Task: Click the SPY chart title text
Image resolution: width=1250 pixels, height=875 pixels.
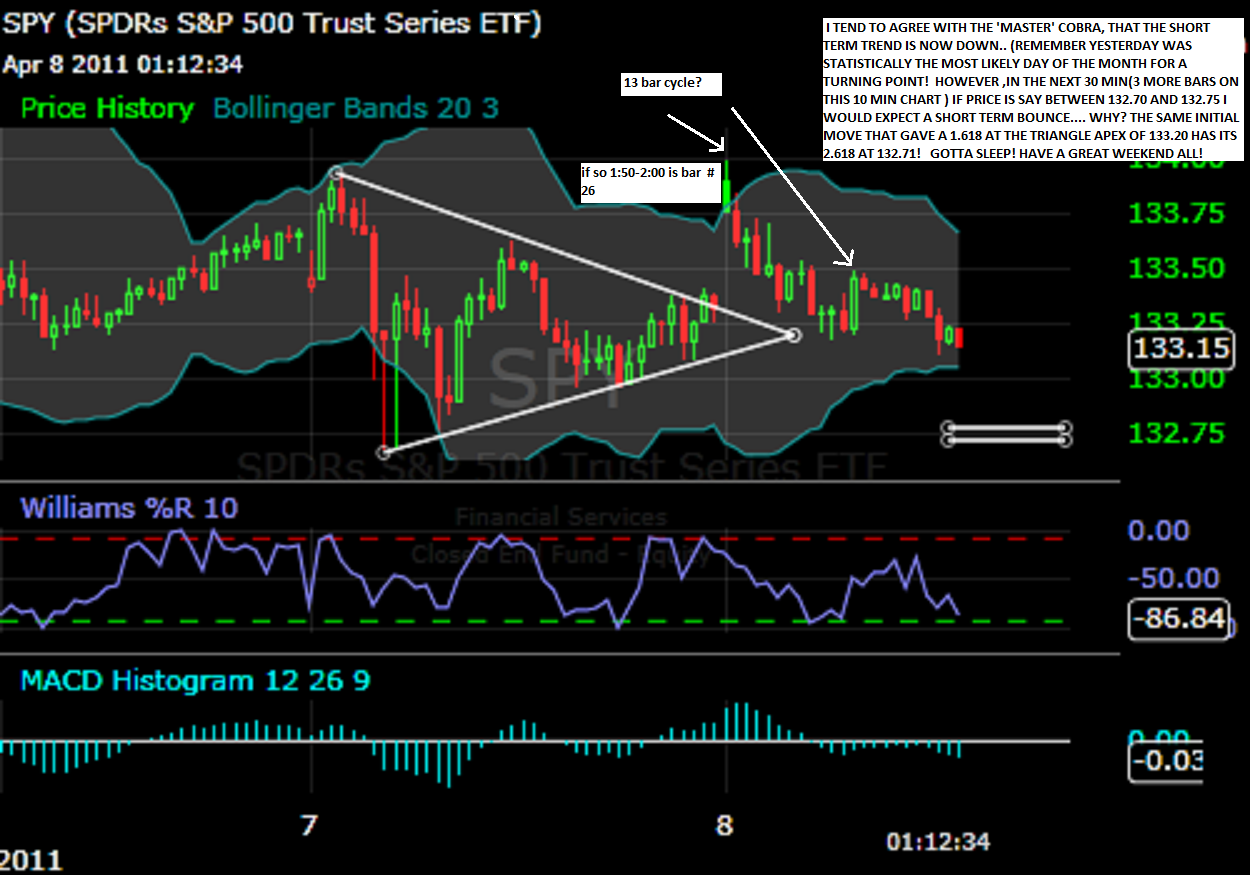Action: (x=272, y=24)
